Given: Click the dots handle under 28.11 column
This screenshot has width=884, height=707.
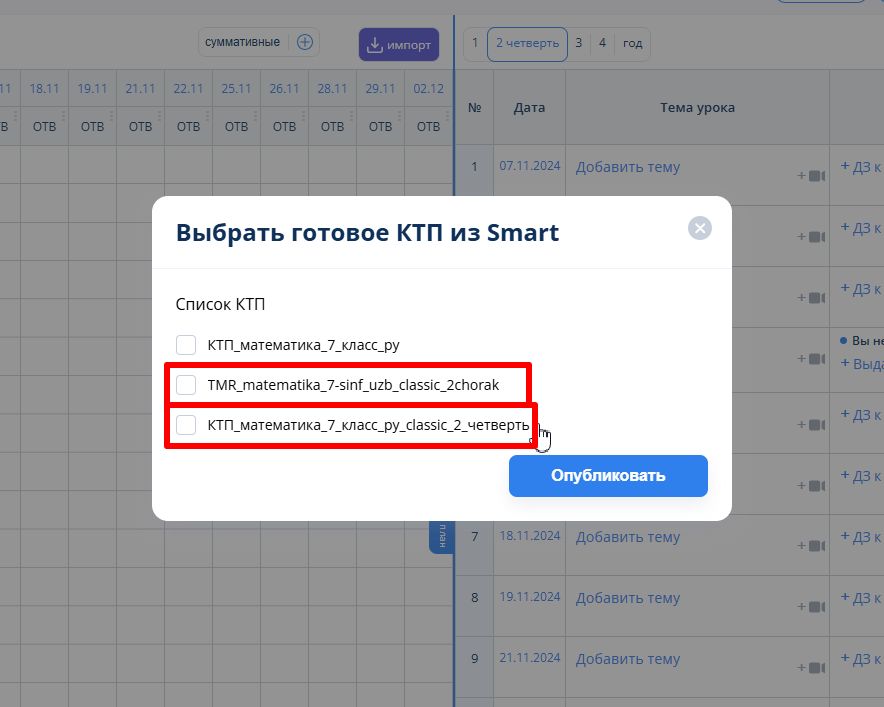Looking at the screenshot, I should click(351, 116).
